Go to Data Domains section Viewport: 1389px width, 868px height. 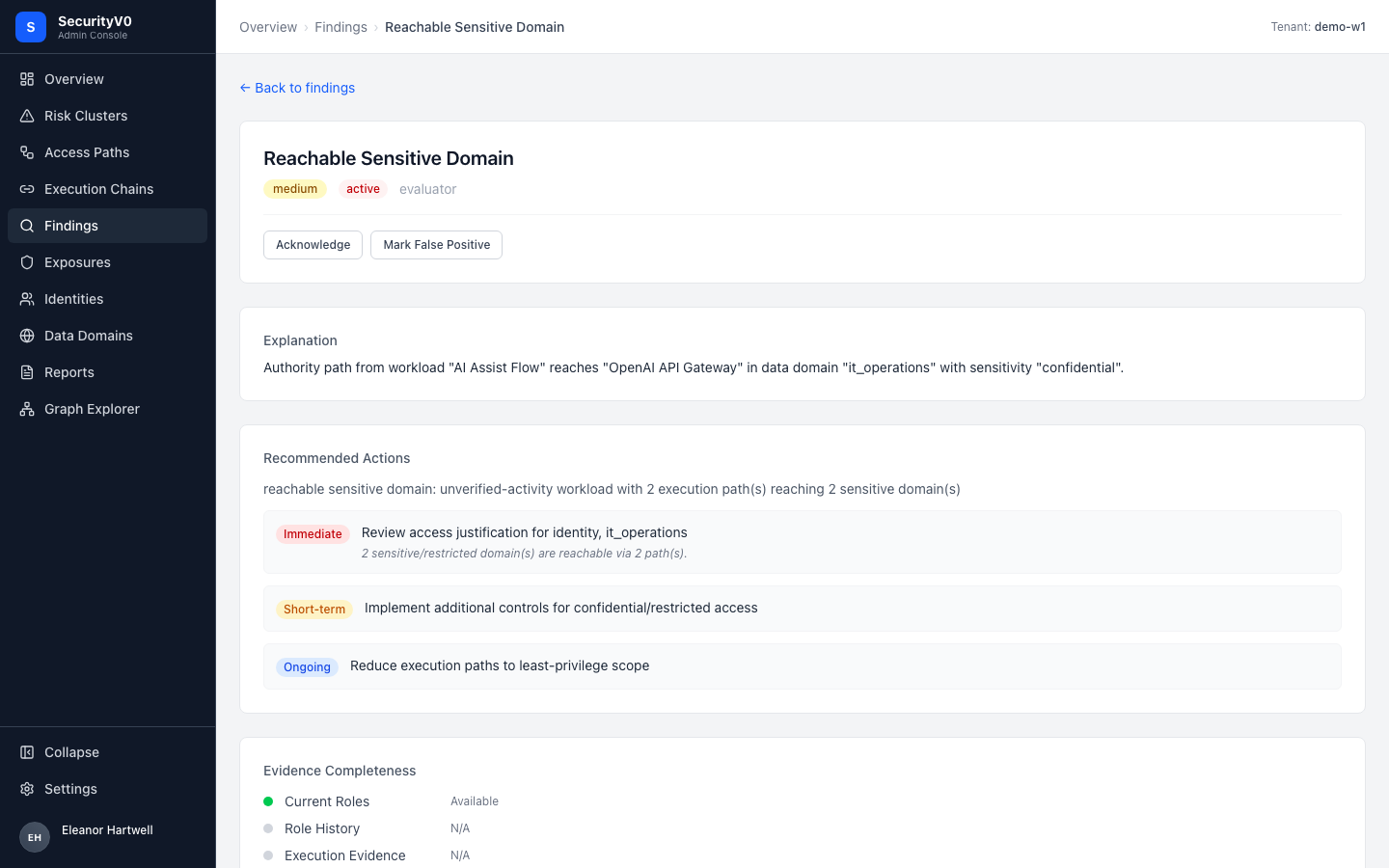click(x=107, y=336)
